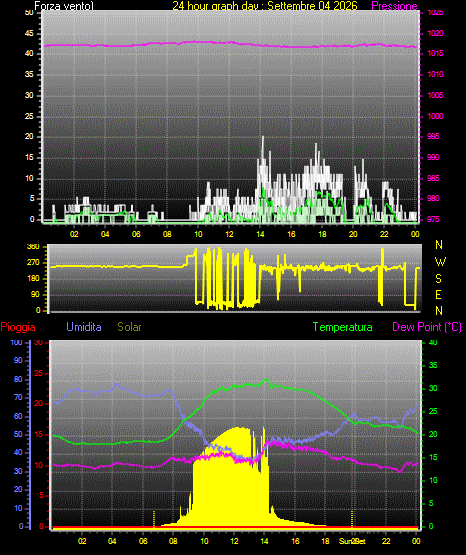Click the S compass direction letter

click(438, 279)
